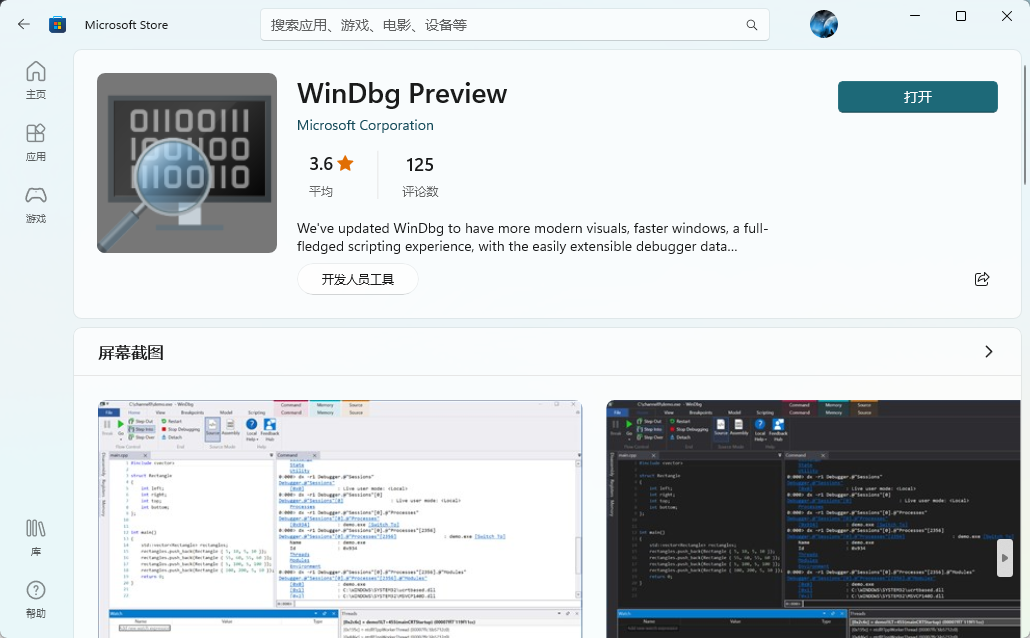The height and width of the screenshot is (638, 1030).
Task: Click the search magnifier icon
Action: coord(751,25)
